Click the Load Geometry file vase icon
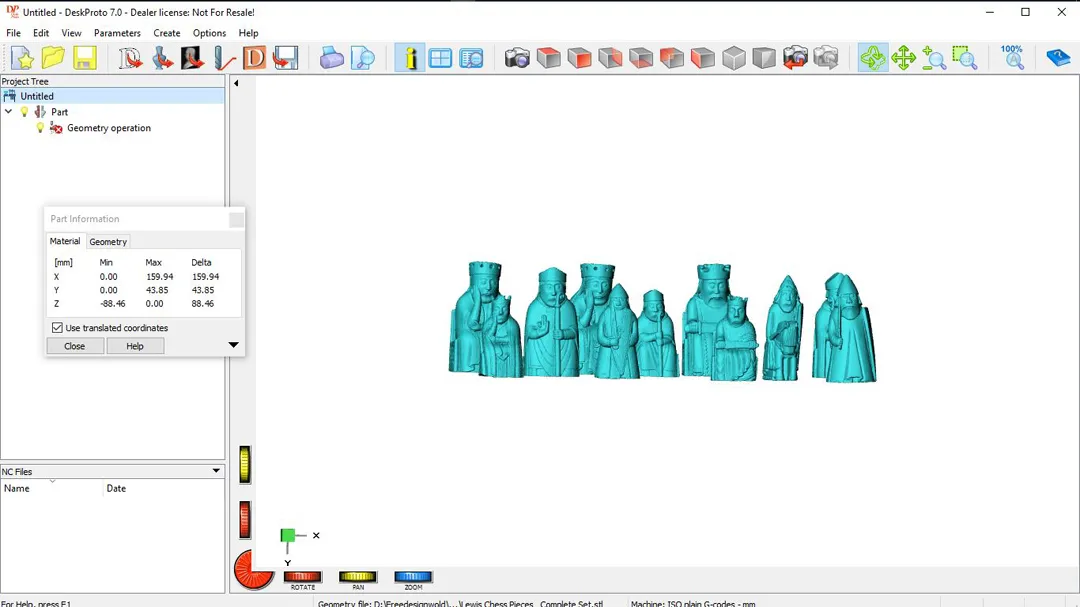The image size is (1080, 607). click(x=162, y=58)
